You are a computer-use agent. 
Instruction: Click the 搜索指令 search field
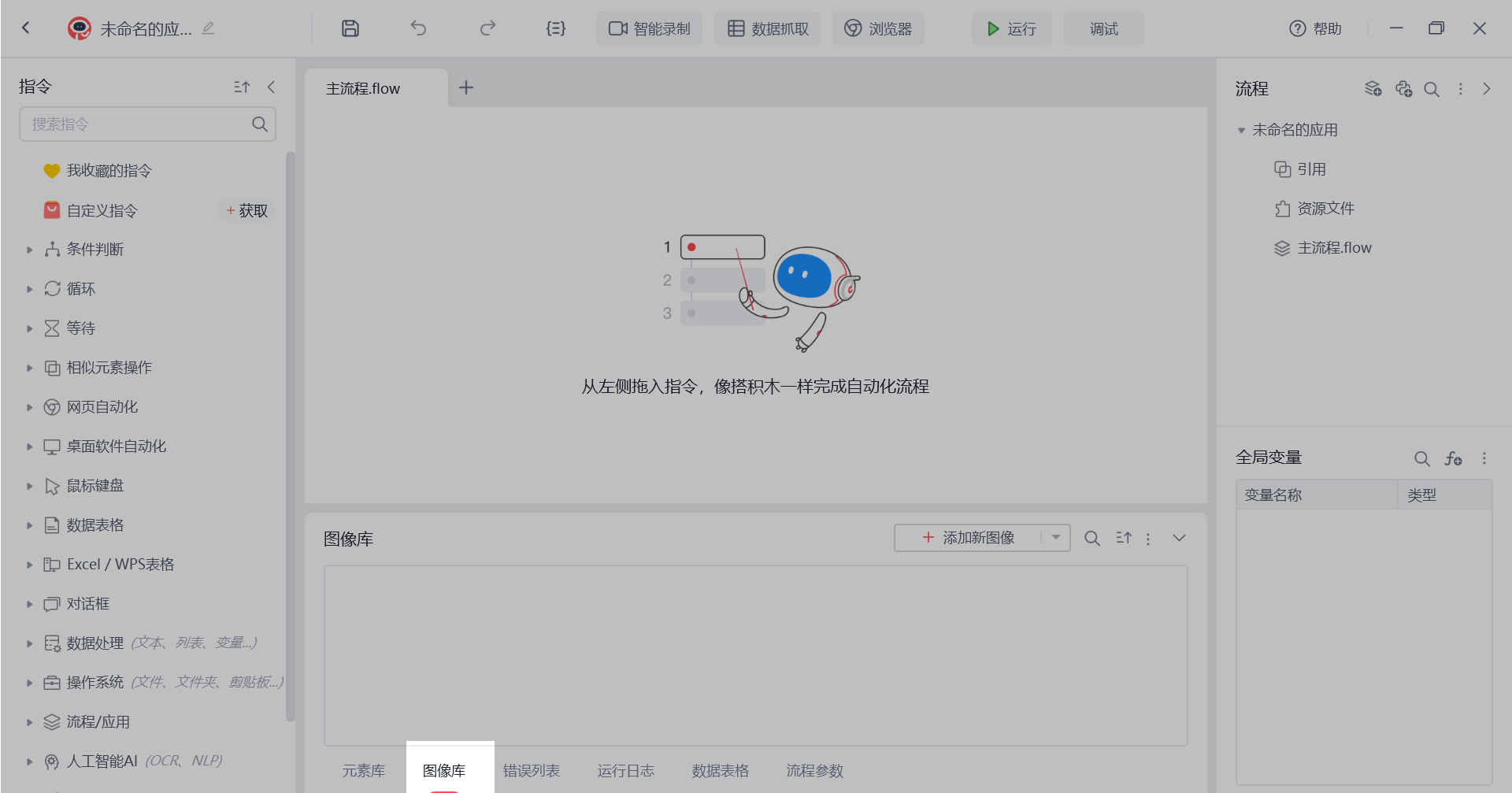click(138, 124)
